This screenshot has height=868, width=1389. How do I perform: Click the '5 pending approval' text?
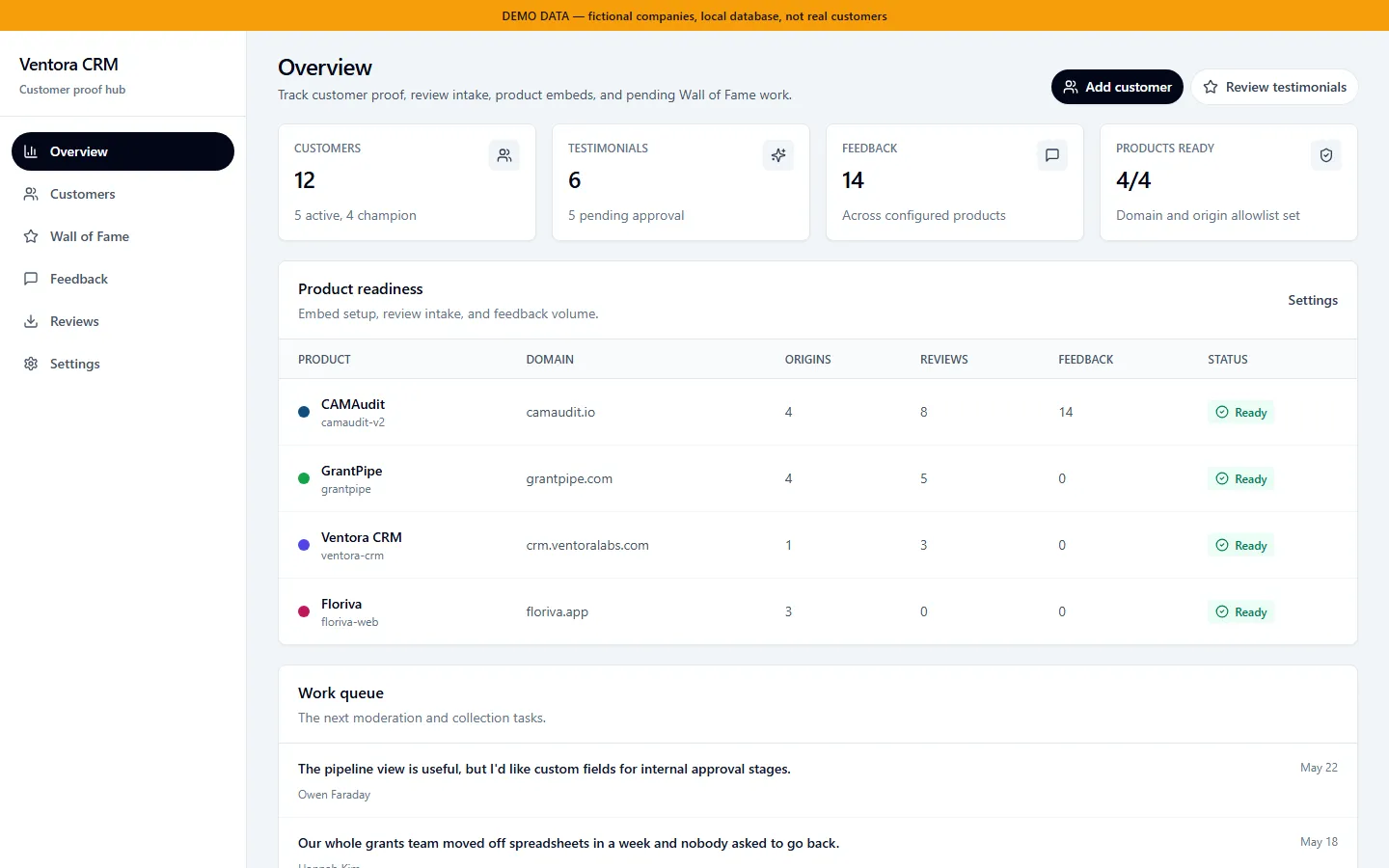coord(626,215)
